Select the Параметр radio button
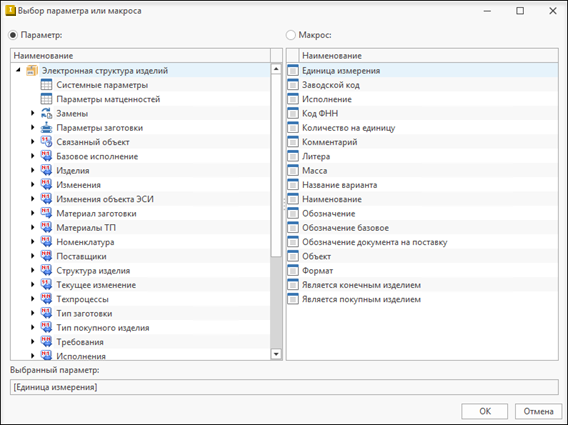 13,35
